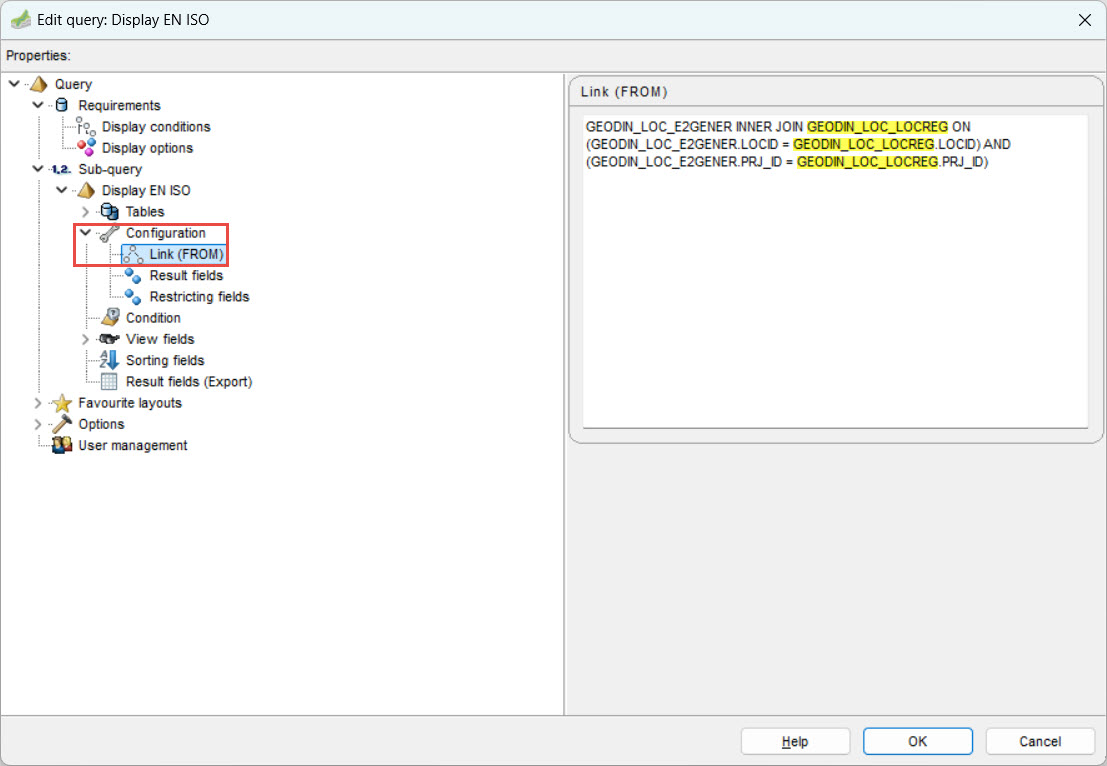Screen dimensions: 1107x766
Task: Select the User management tree item
Action: tap(133, 445)
